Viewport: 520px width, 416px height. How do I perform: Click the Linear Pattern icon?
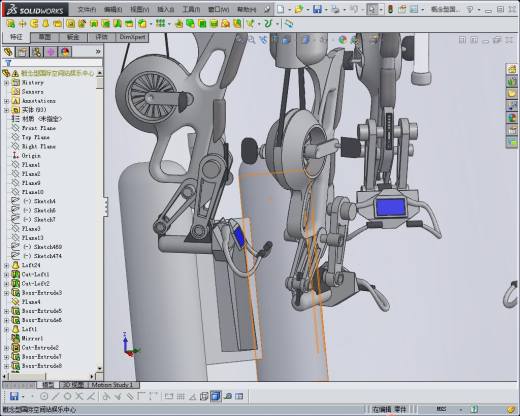(x=161, y=24)
